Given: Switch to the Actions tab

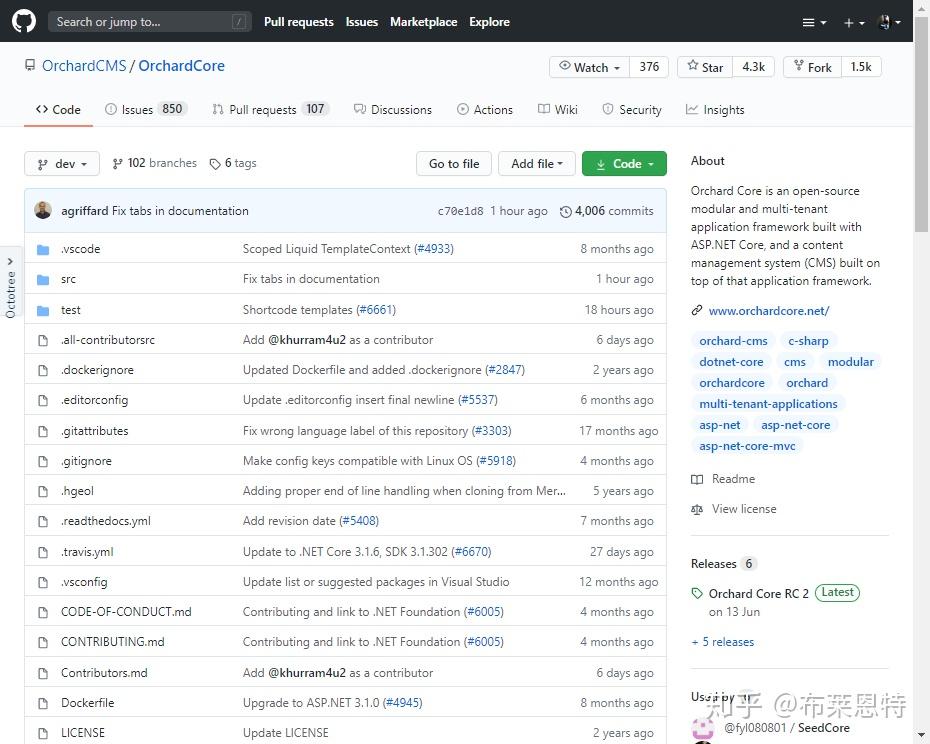Looking at the screenshot, I should pos(485,109).
